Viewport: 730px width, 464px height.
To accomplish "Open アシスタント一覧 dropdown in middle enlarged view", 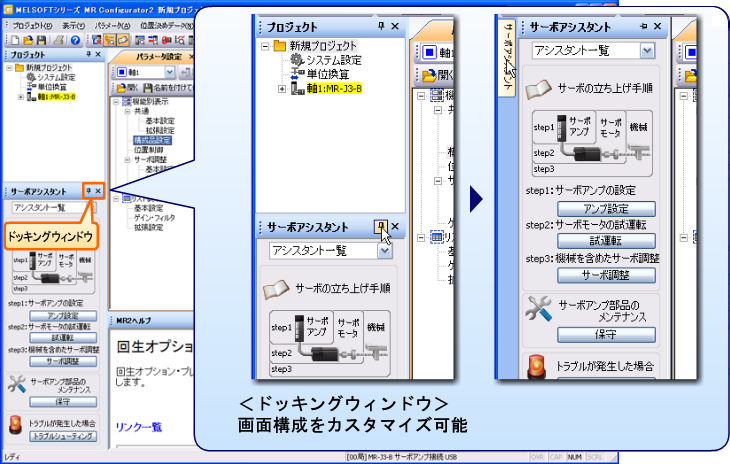I will [385, 251].
